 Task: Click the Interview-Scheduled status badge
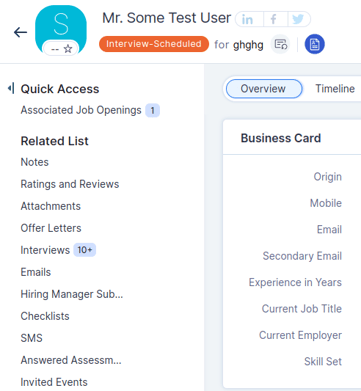click(x=154, y=44)
